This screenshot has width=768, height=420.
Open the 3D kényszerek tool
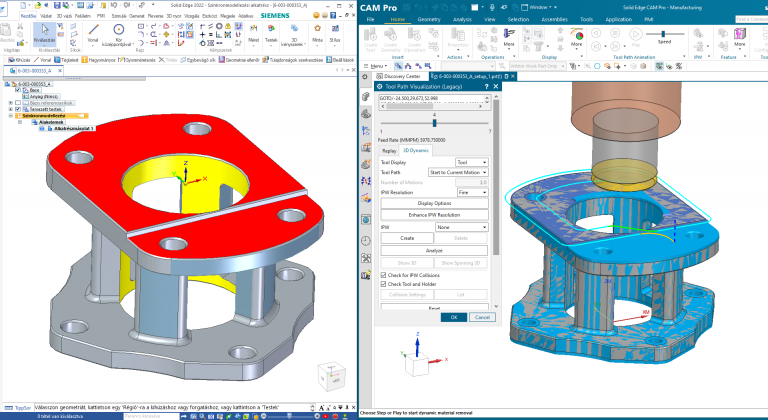tap(294, 34)
